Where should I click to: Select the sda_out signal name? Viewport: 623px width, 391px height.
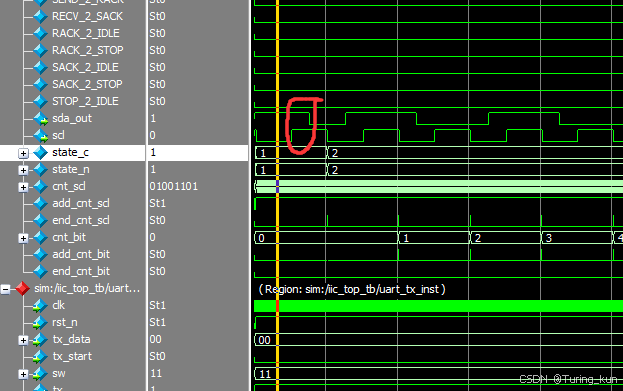coord(72,118)
